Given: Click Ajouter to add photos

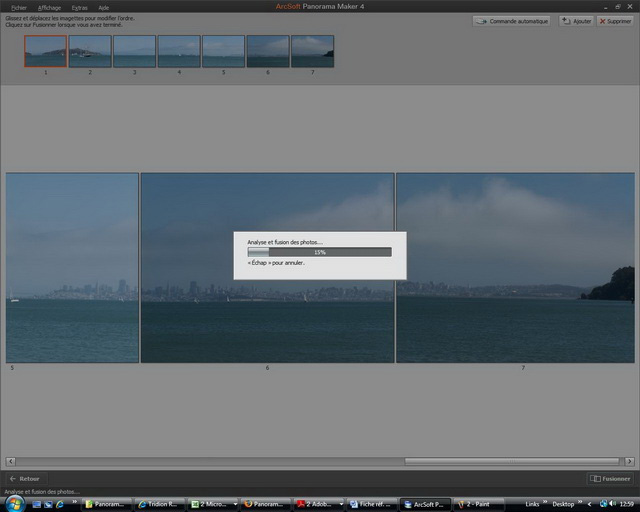Looking at the screenshot, I should pos(575,21).
